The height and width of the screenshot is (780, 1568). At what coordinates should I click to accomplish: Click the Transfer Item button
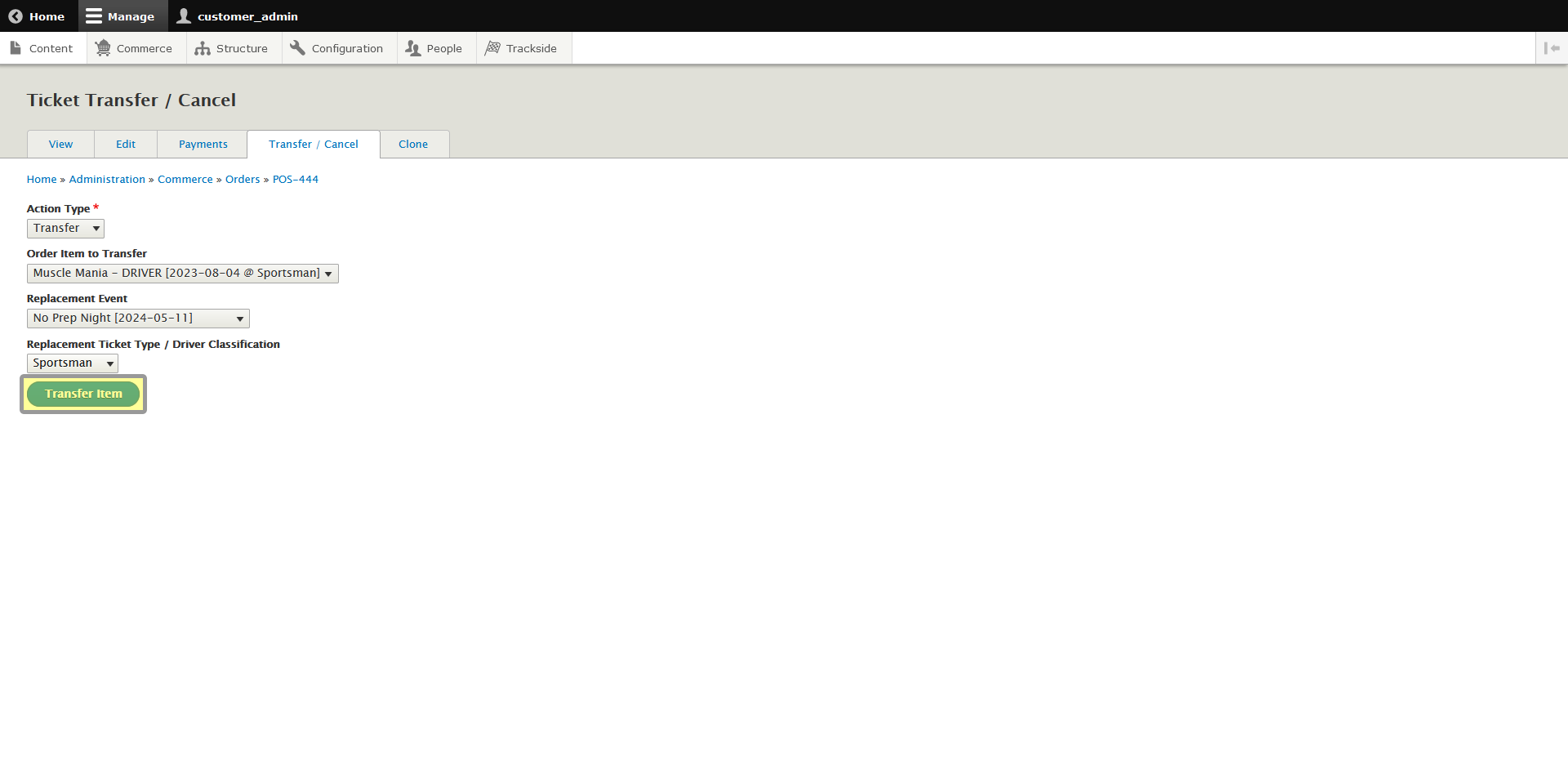click(x=83, y=394)
